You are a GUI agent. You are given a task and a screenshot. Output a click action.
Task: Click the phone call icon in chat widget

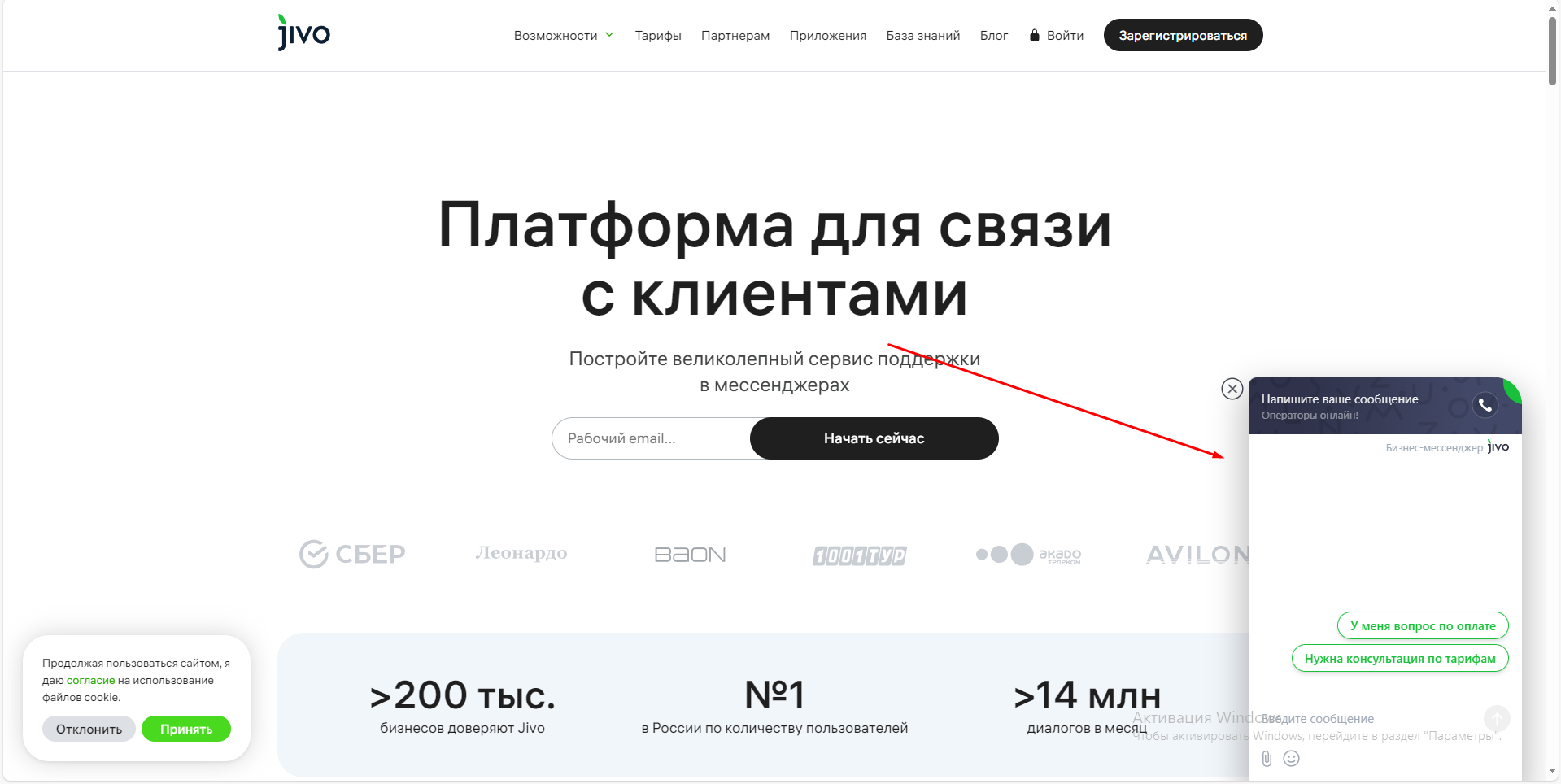pos(1485,405)
